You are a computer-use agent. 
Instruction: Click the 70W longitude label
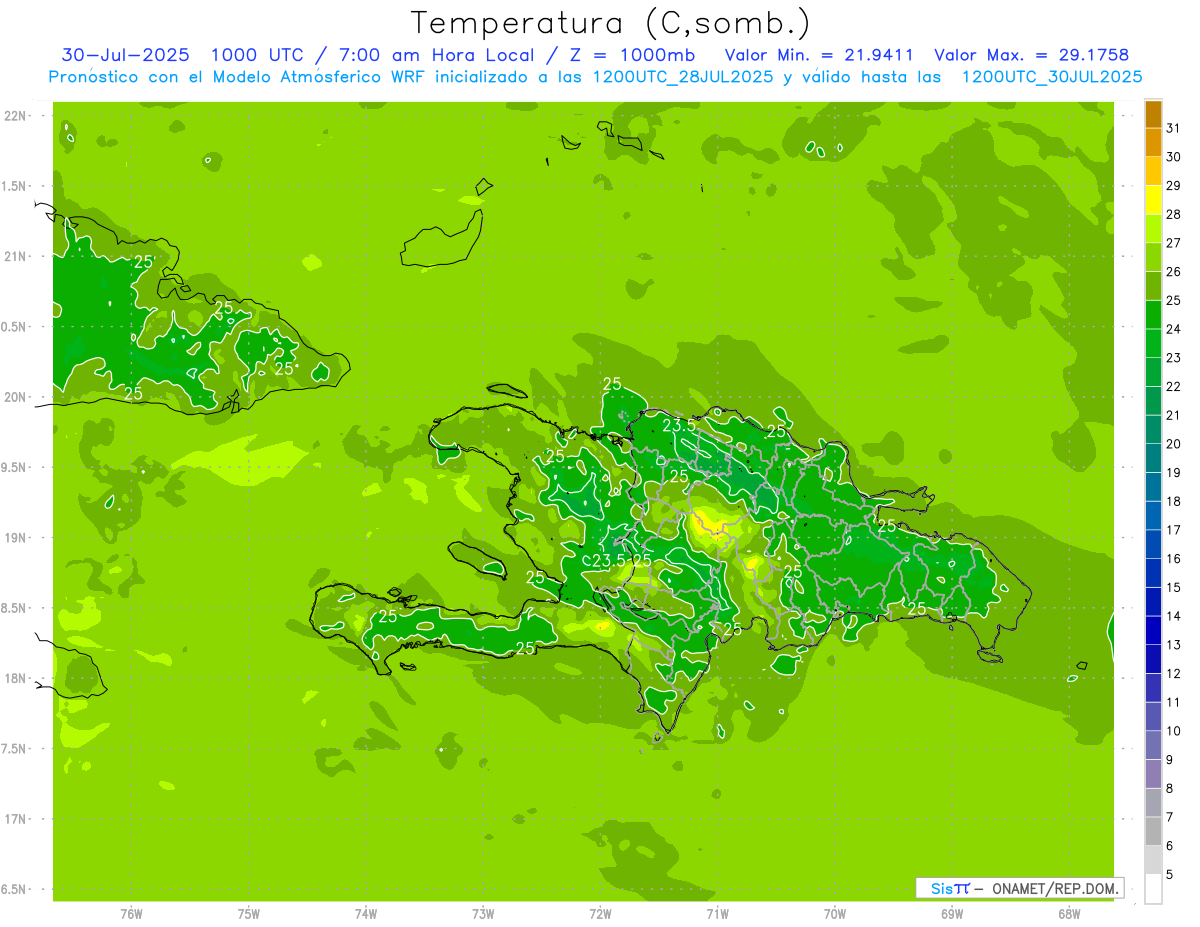835,913
